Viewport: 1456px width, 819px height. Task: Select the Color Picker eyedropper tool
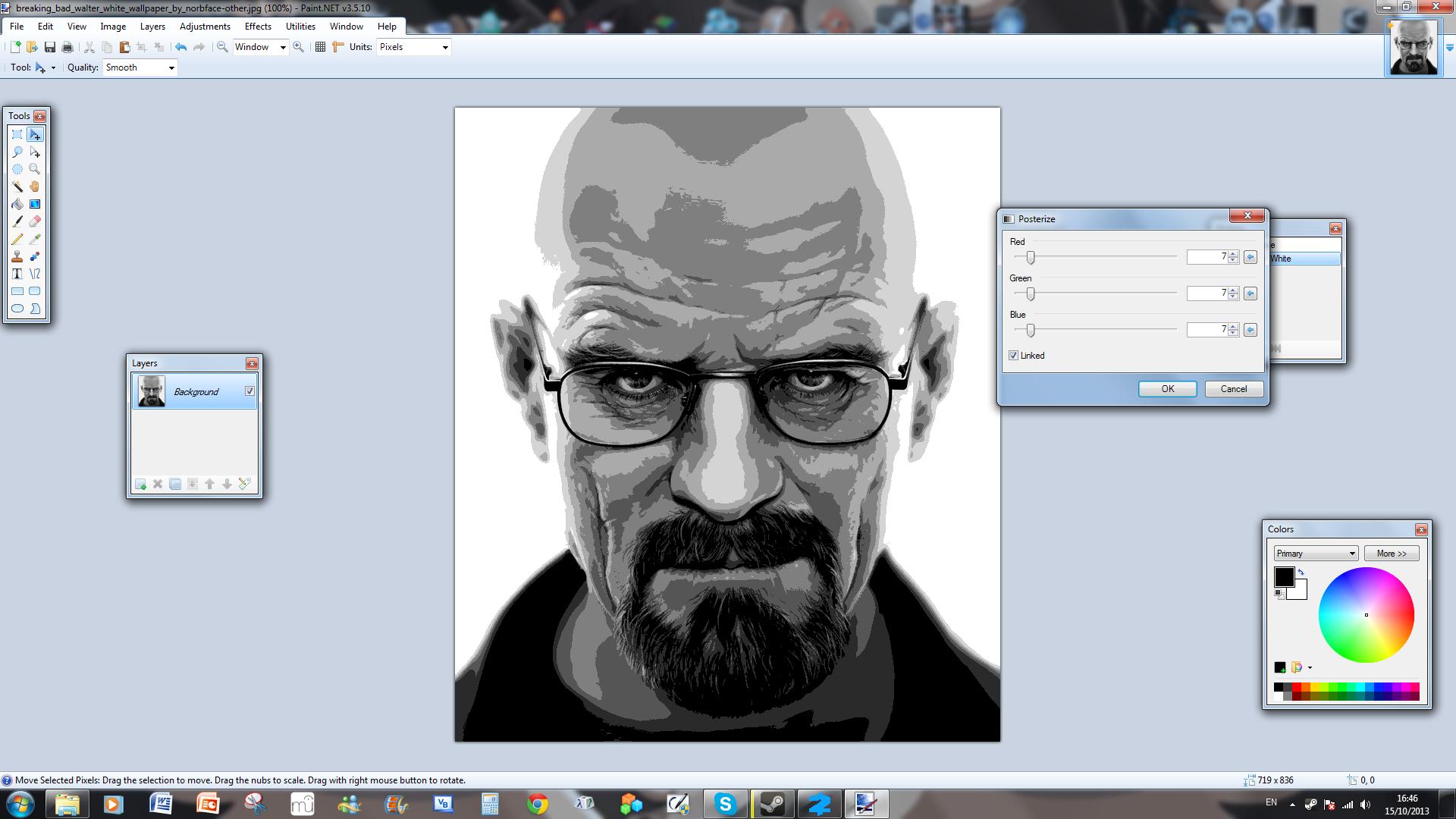(x=35, y=239)
